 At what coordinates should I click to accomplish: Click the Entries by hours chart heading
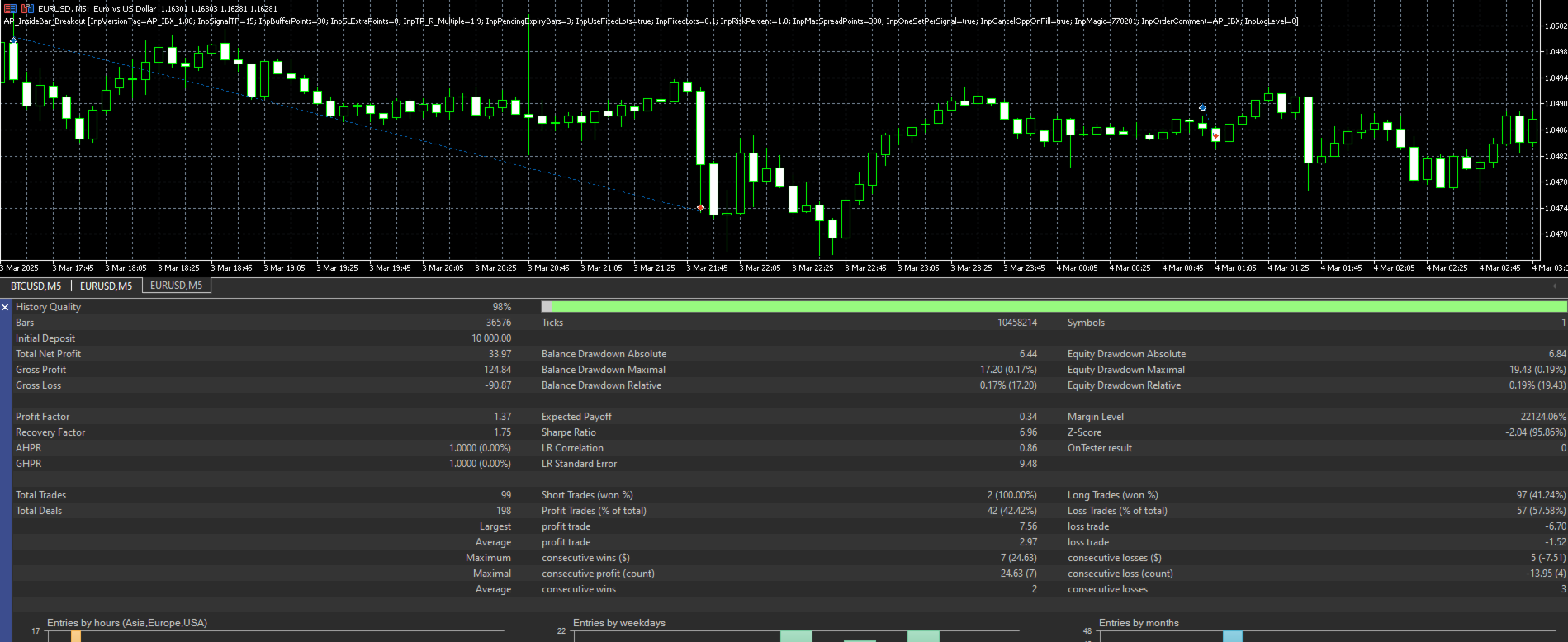tap(127, 623)
